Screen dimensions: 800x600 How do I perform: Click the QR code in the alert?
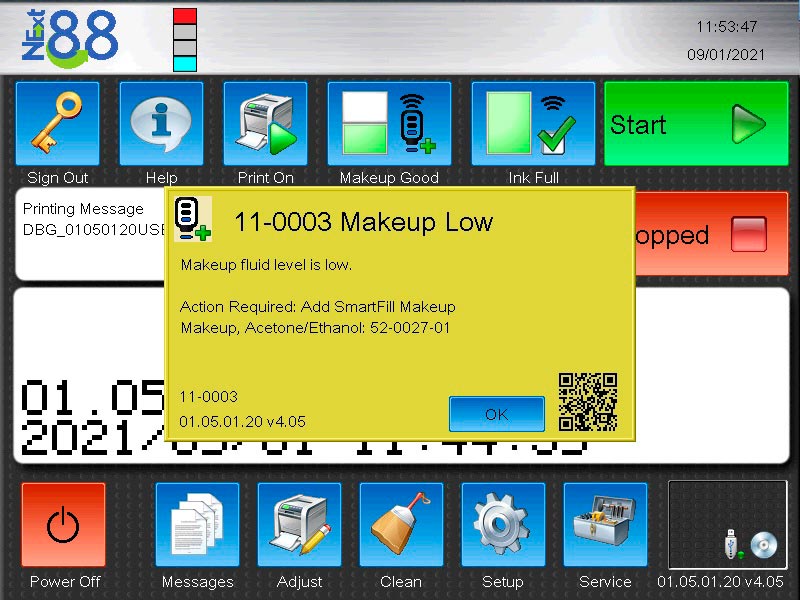tap(588, 402)
